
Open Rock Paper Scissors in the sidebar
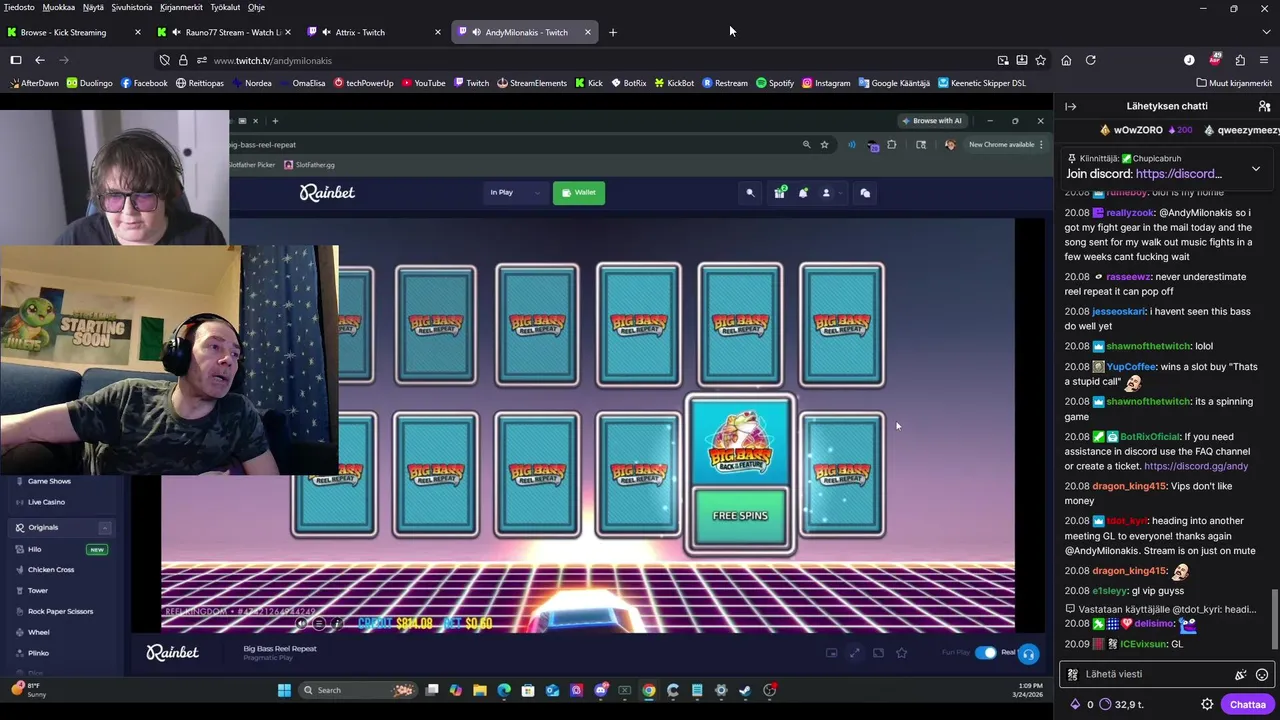tap(60, 611)
